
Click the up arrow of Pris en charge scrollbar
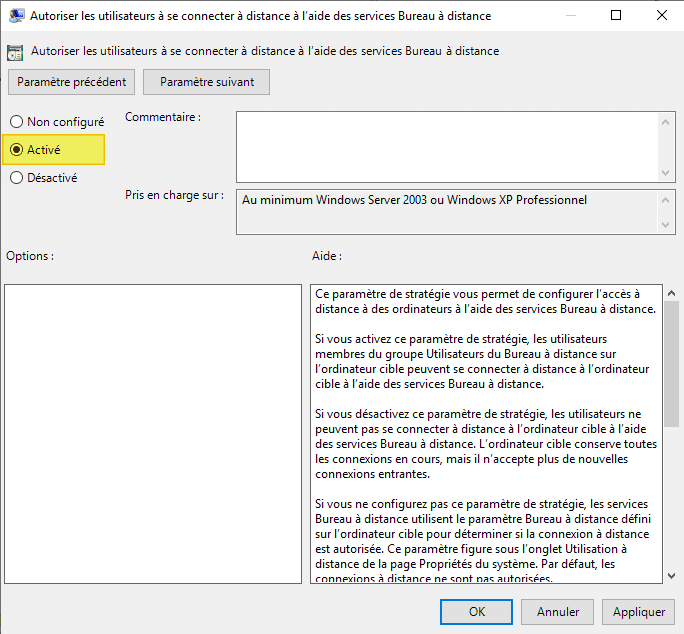[x=665, y=200]
